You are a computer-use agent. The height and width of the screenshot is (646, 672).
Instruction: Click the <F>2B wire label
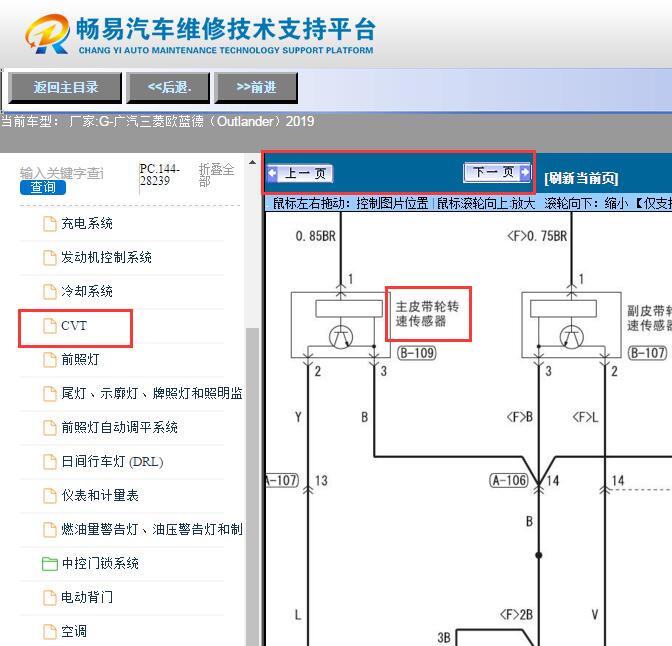[x=516, y=615]
